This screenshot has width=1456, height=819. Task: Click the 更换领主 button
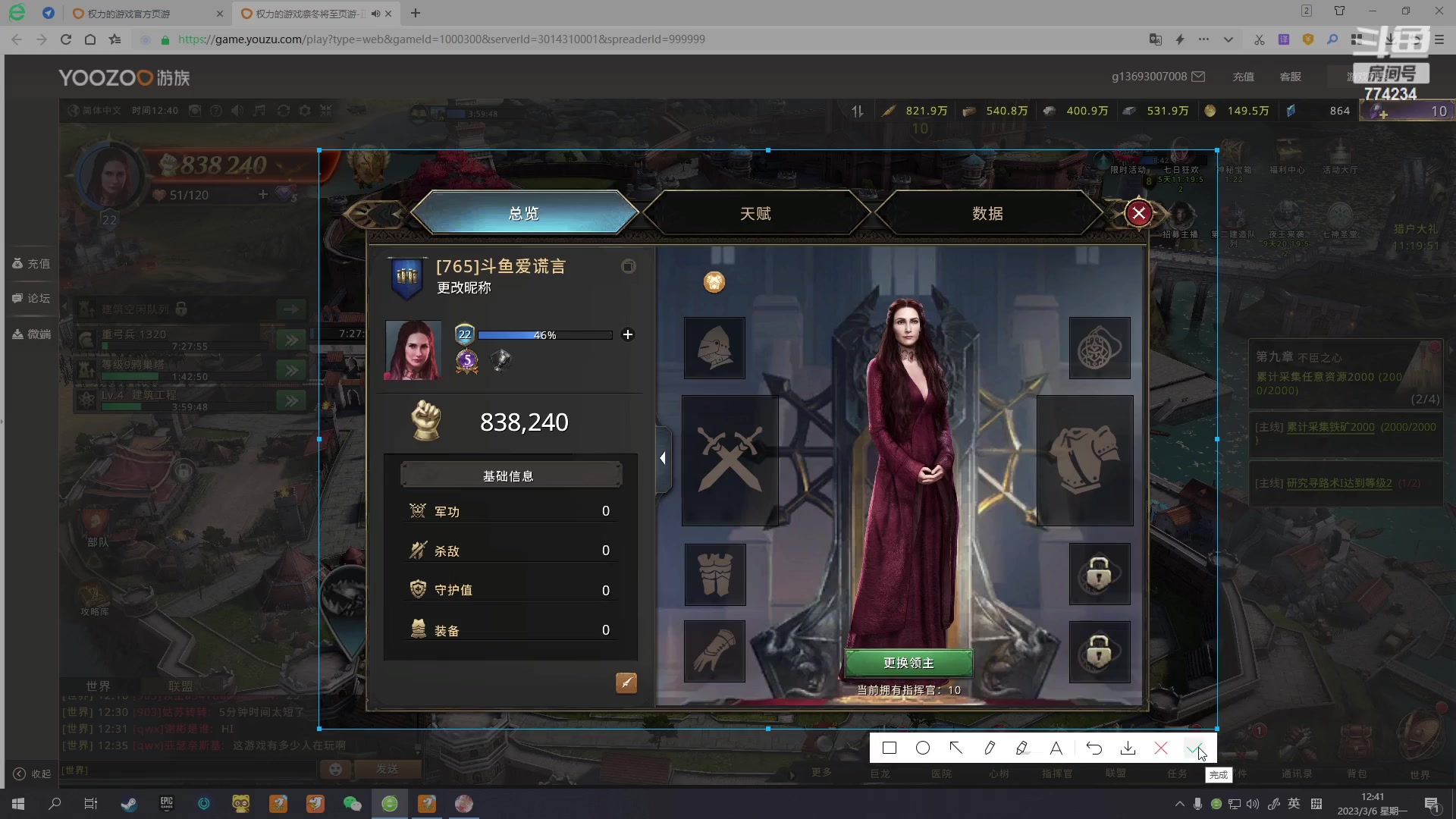908,663
